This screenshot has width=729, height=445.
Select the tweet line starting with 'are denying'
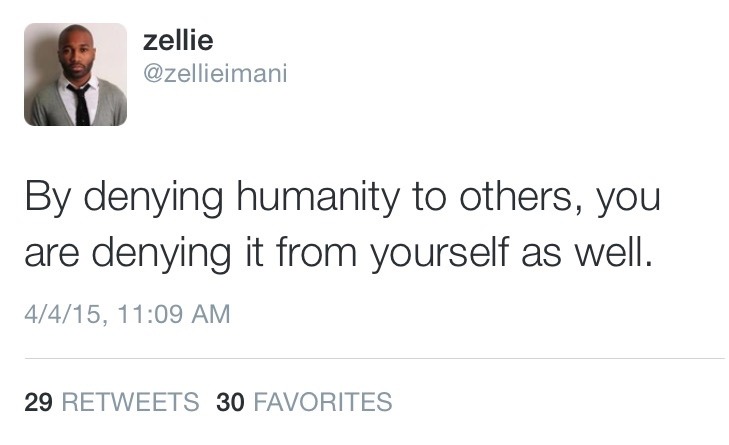(x=338, y=253)
